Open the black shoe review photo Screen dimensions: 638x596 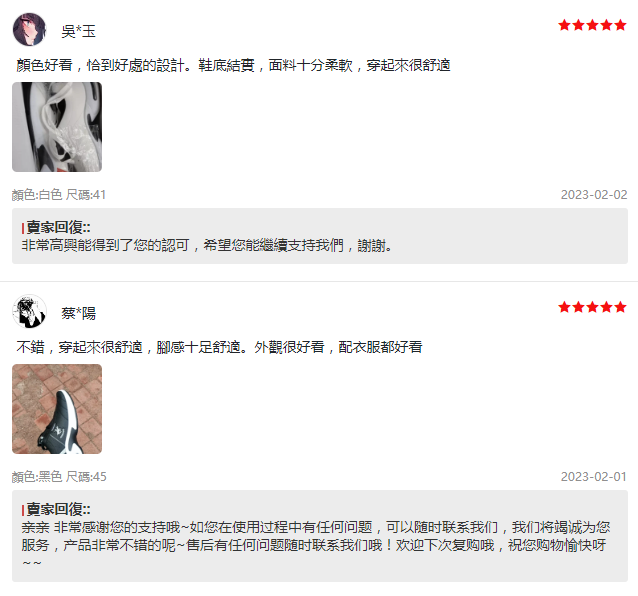point(57,409)
